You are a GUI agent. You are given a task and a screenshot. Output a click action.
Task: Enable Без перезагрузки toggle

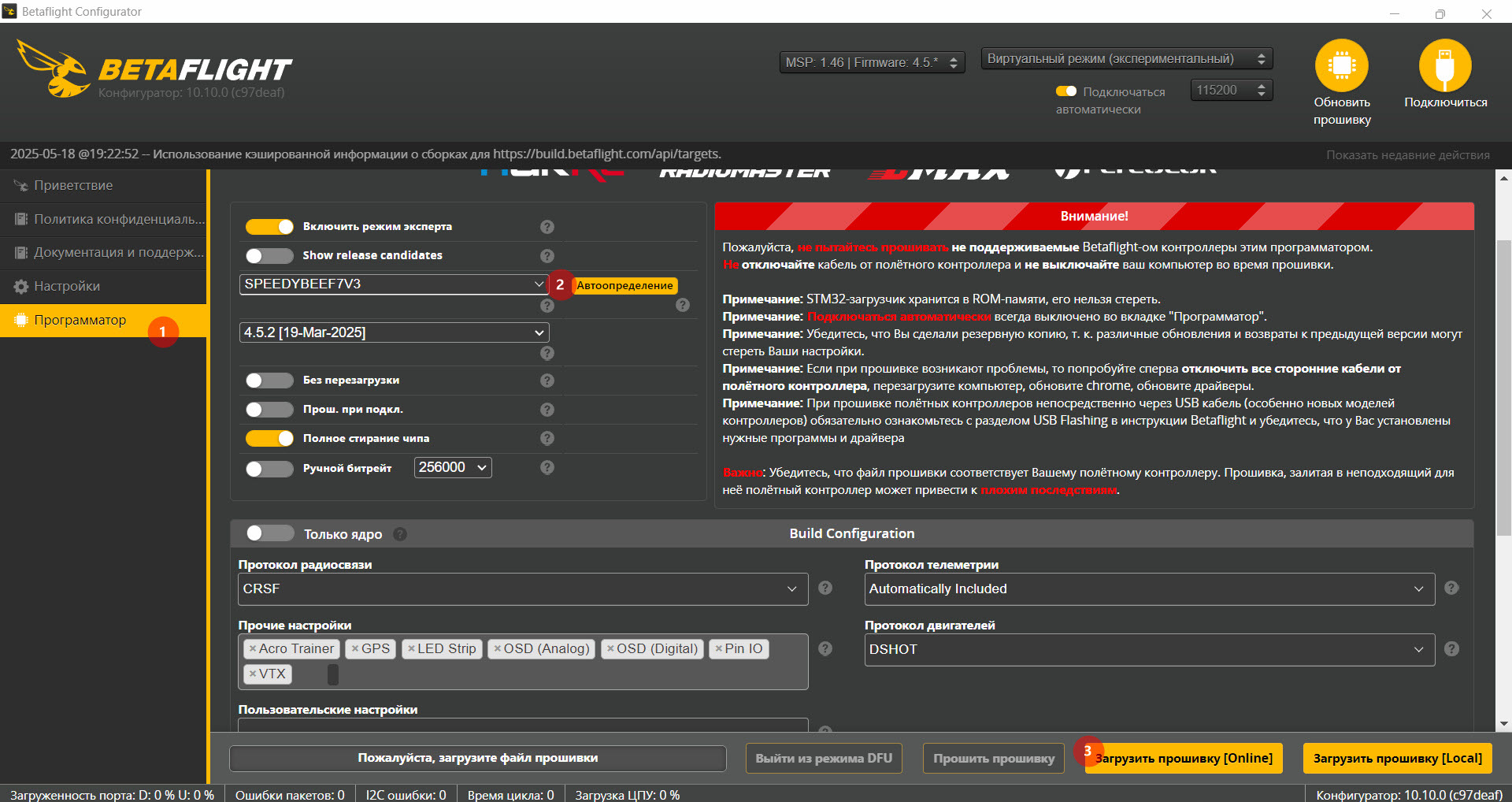pos(269,381)
